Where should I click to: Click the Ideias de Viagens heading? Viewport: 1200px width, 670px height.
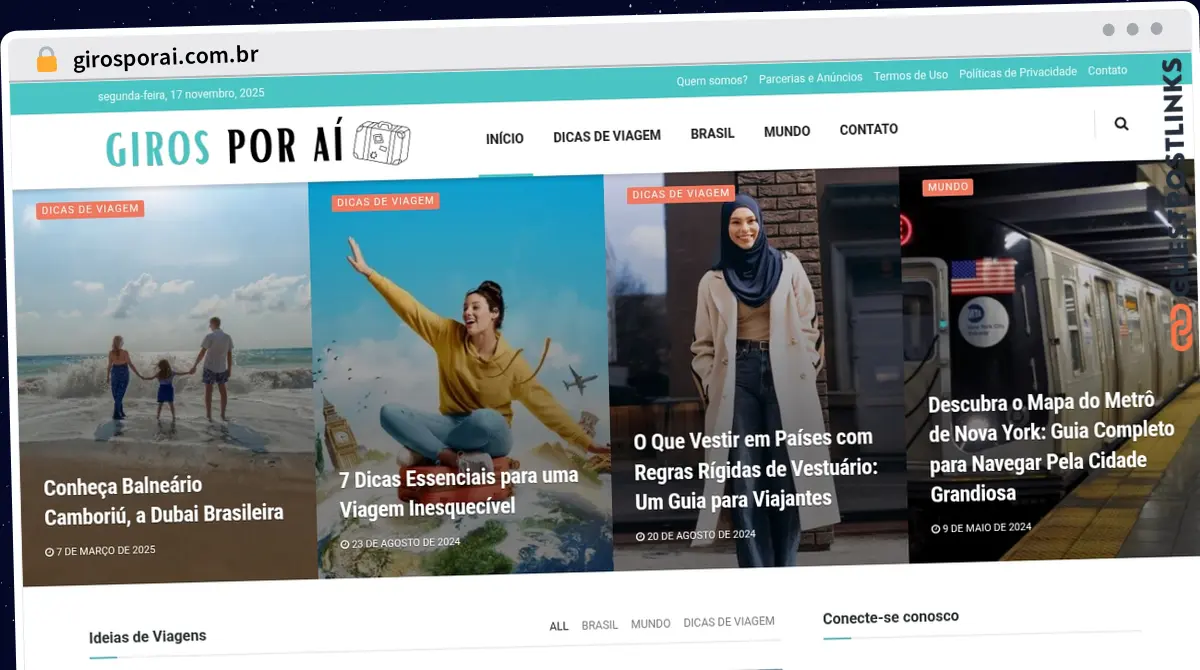148,636
